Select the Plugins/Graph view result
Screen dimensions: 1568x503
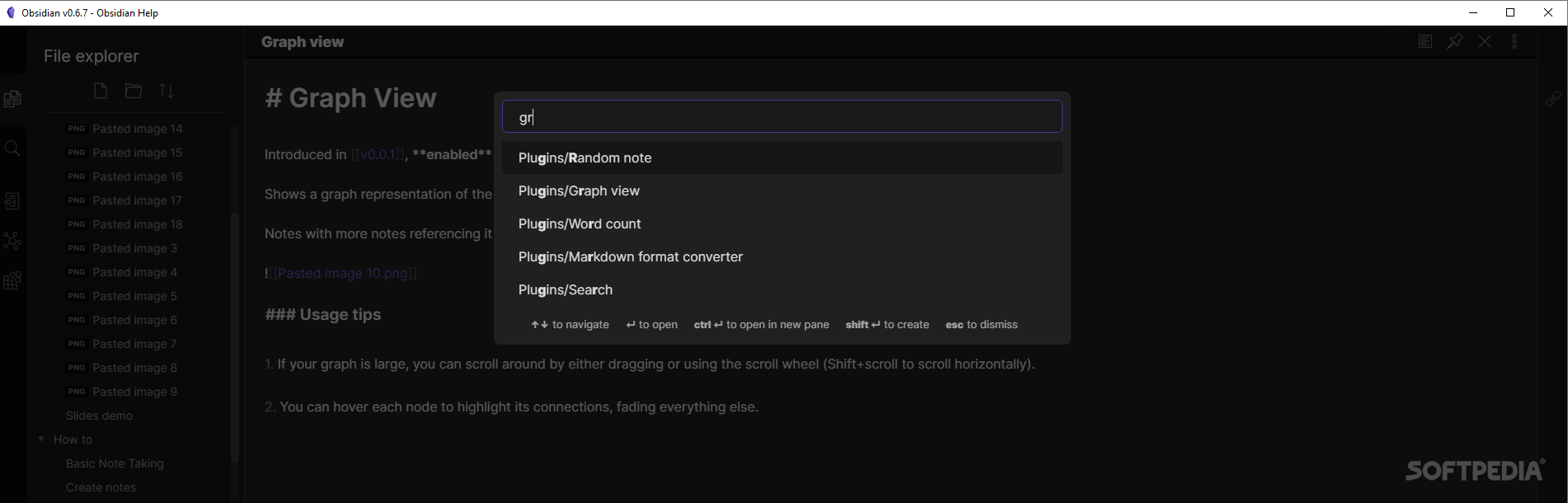pos(782,190)
